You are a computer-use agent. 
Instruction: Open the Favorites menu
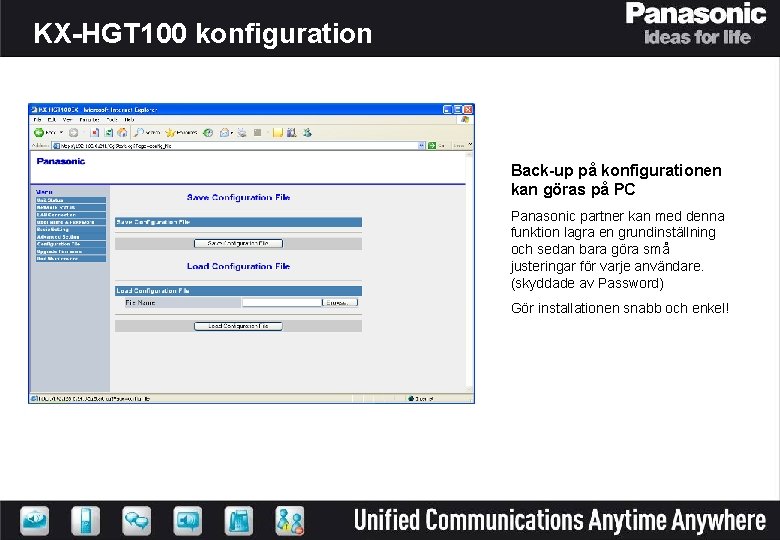click(x=89, y=120)
